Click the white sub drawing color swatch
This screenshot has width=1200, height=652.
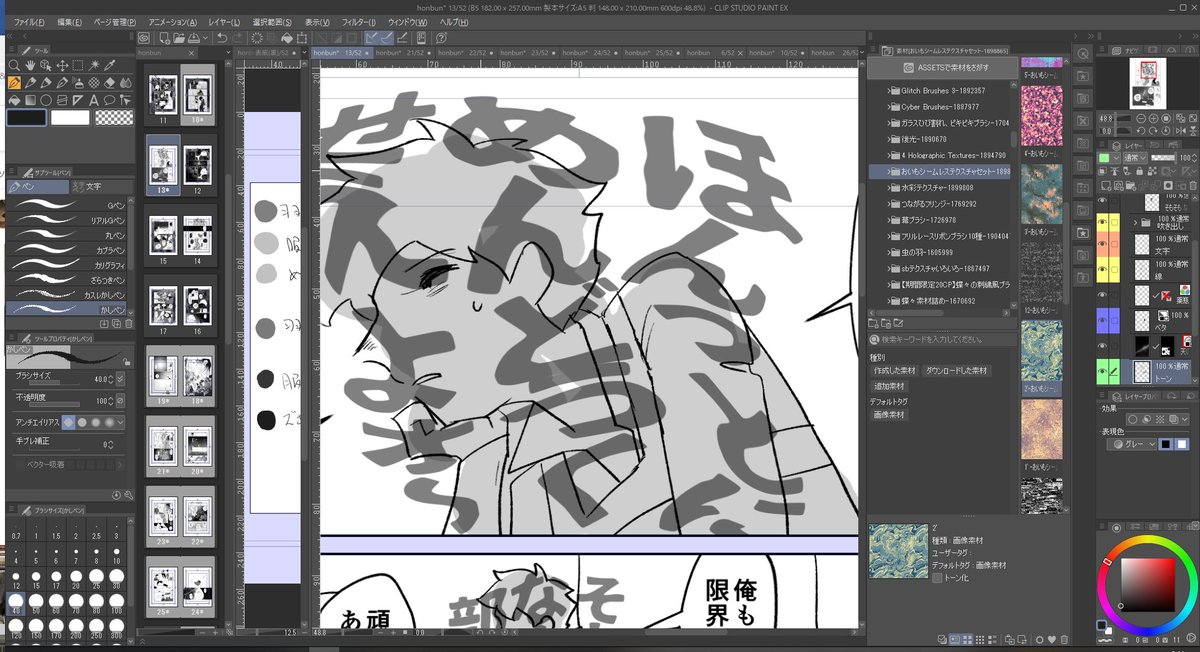pyautogui.click(x=70, y=117)
